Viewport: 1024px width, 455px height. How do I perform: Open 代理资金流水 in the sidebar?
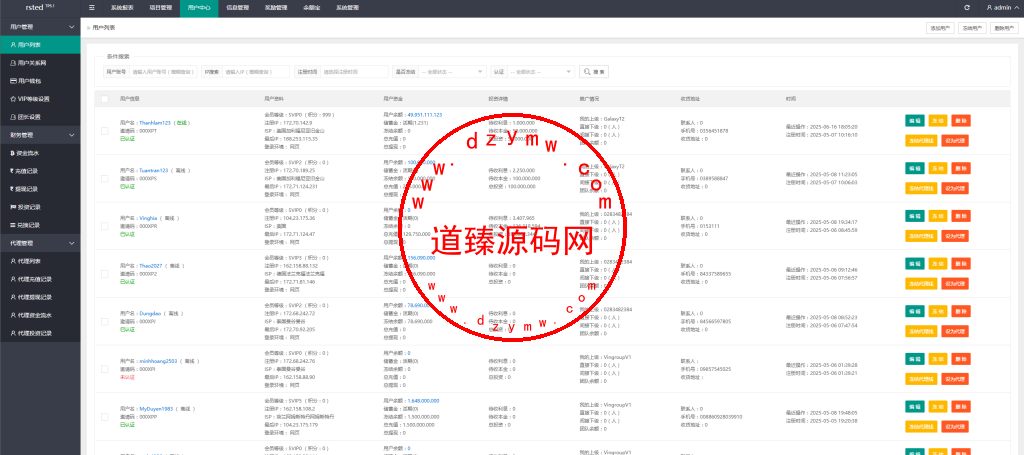click(40, 315)
